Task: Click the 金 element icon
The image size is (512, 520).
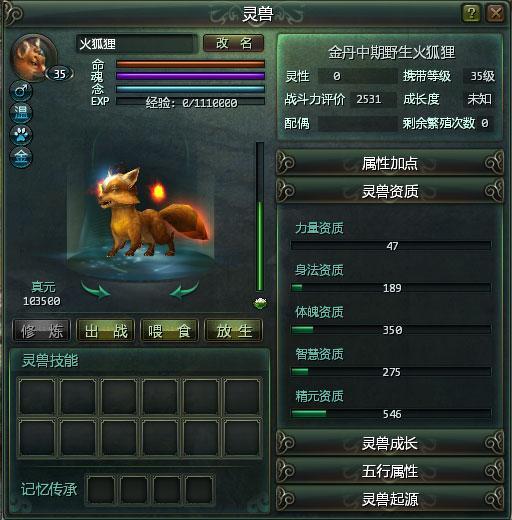Action: point(21,157)
